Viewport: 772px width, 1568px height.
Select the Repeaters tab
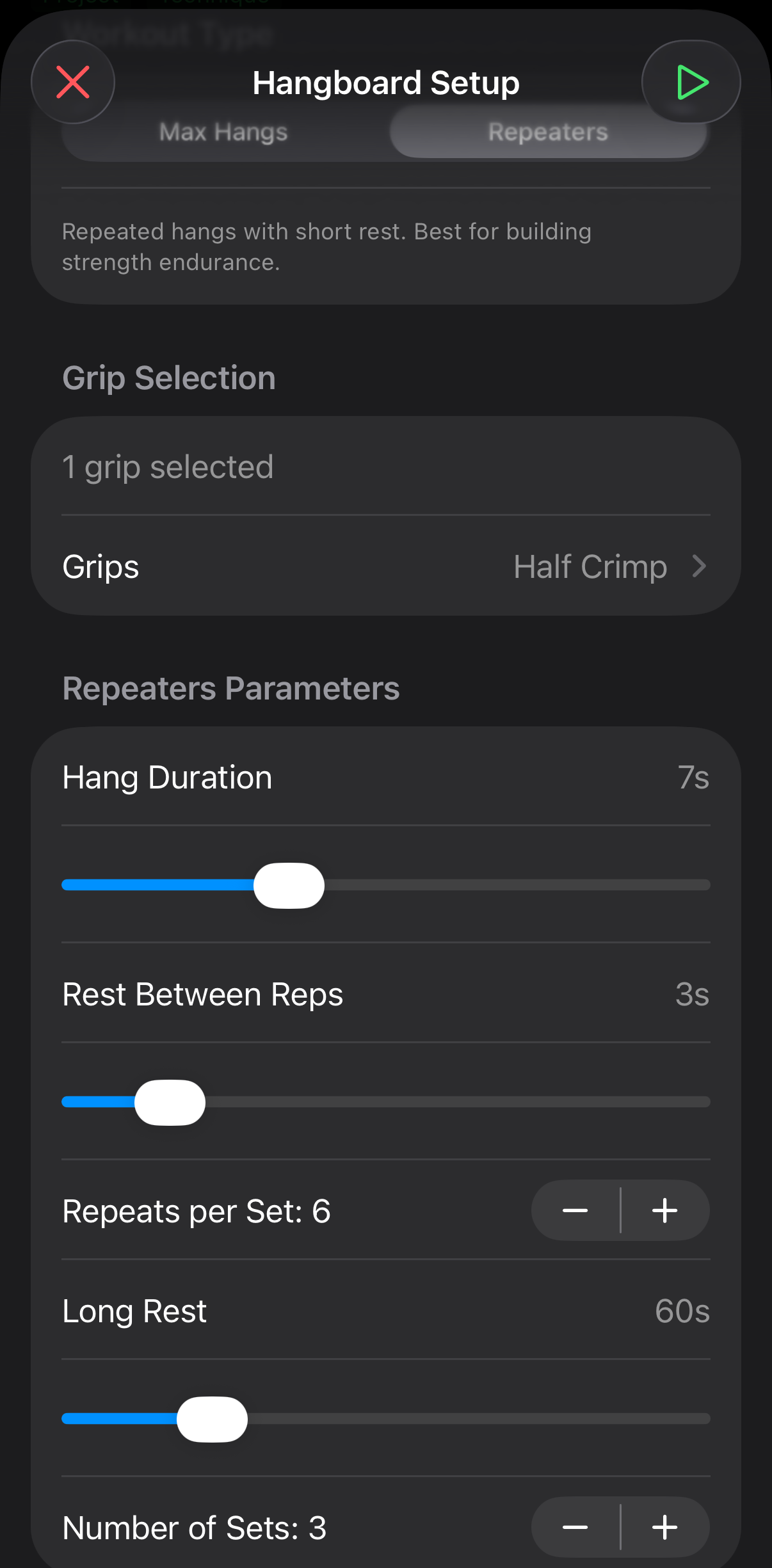(547, 132)
